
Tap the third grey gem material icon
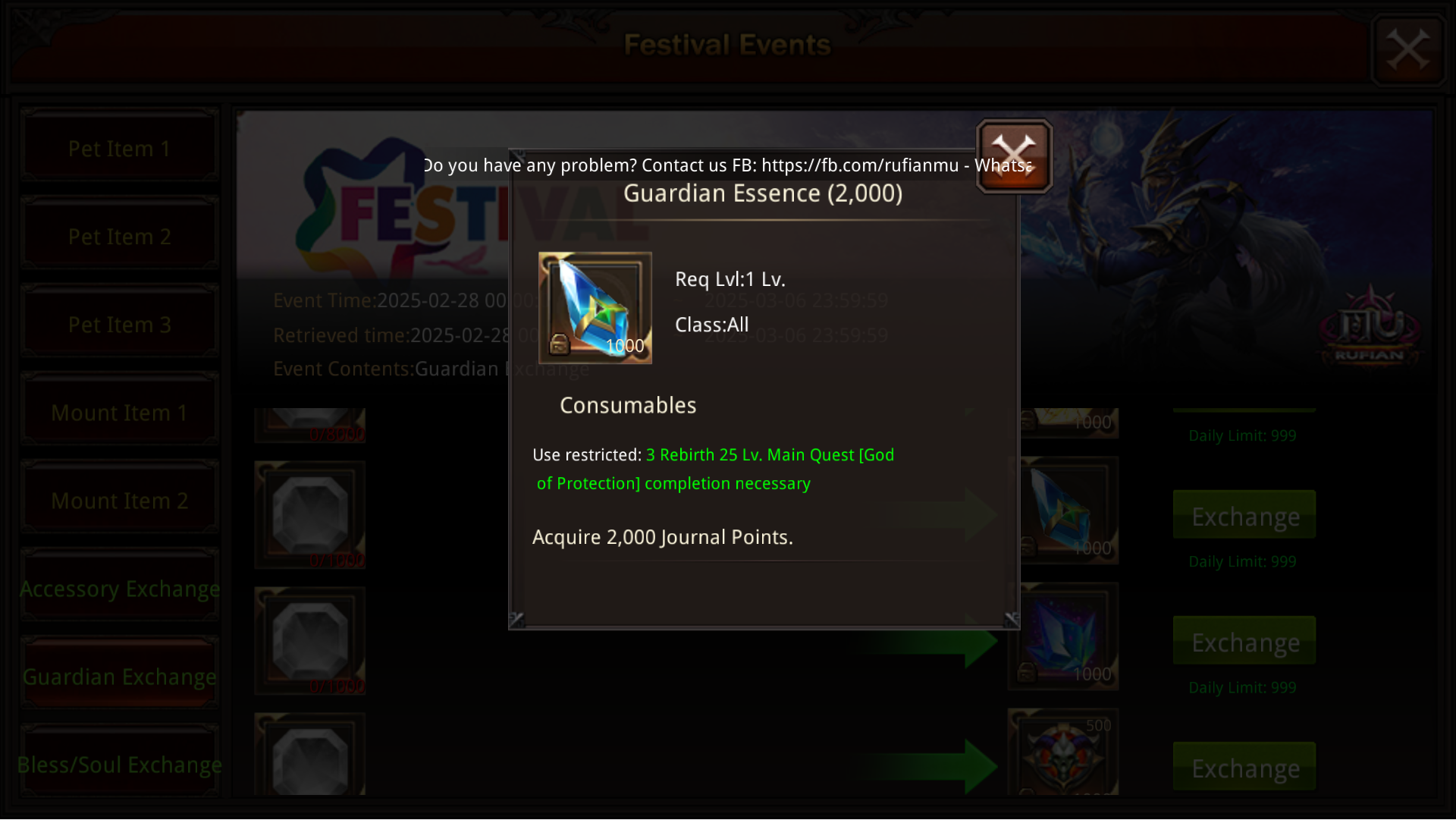(310, 641)
